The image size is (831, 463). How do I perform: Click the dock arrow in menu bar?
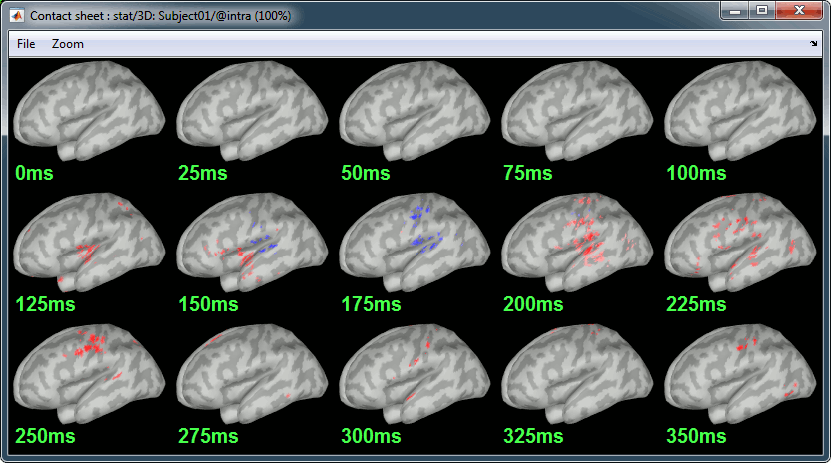(x=812, y=44)
